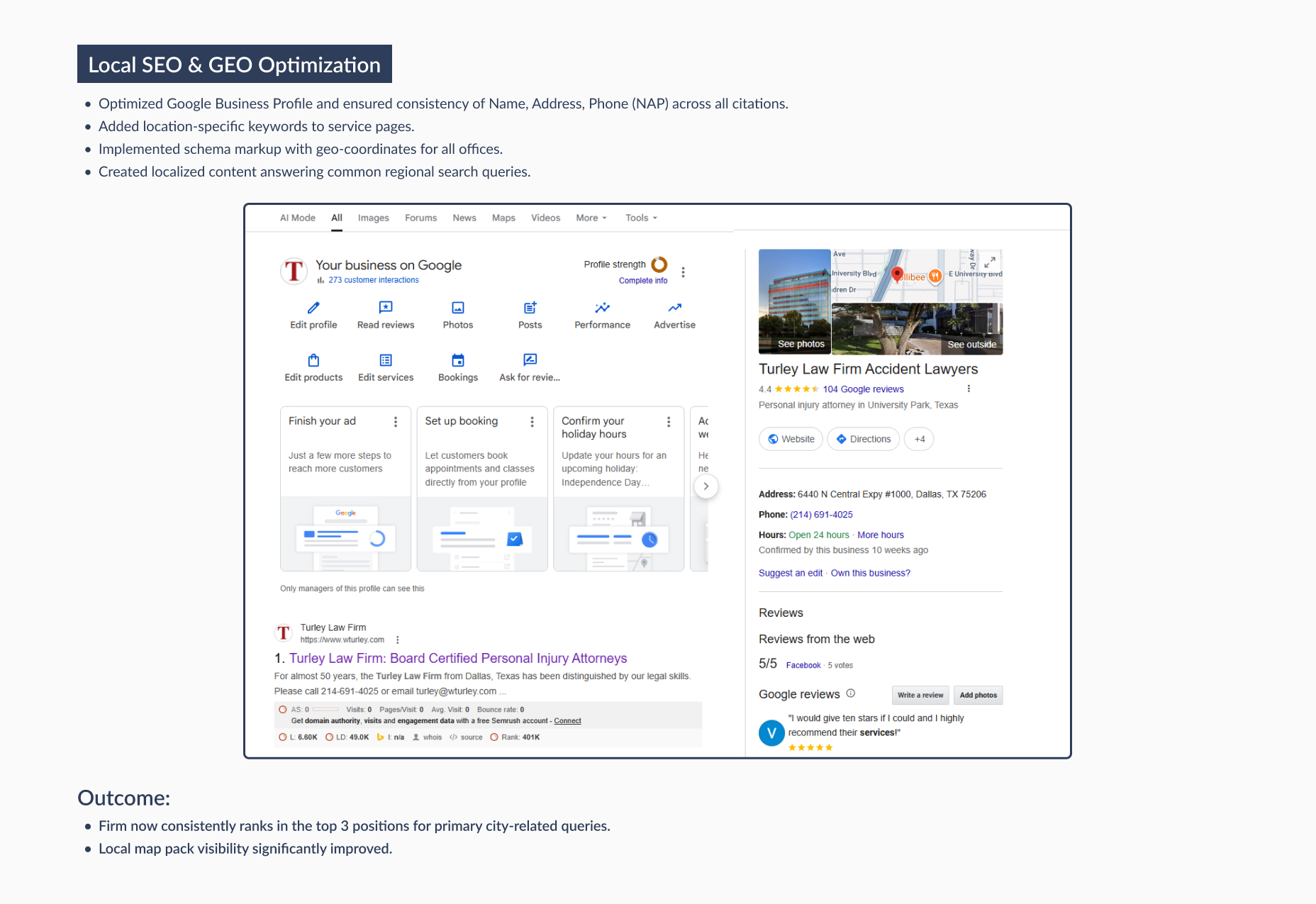The height and width of the screenshot is (904, 1316).
Task: Open the Finish your ad card options menu
Action: [x=396, y=422]
